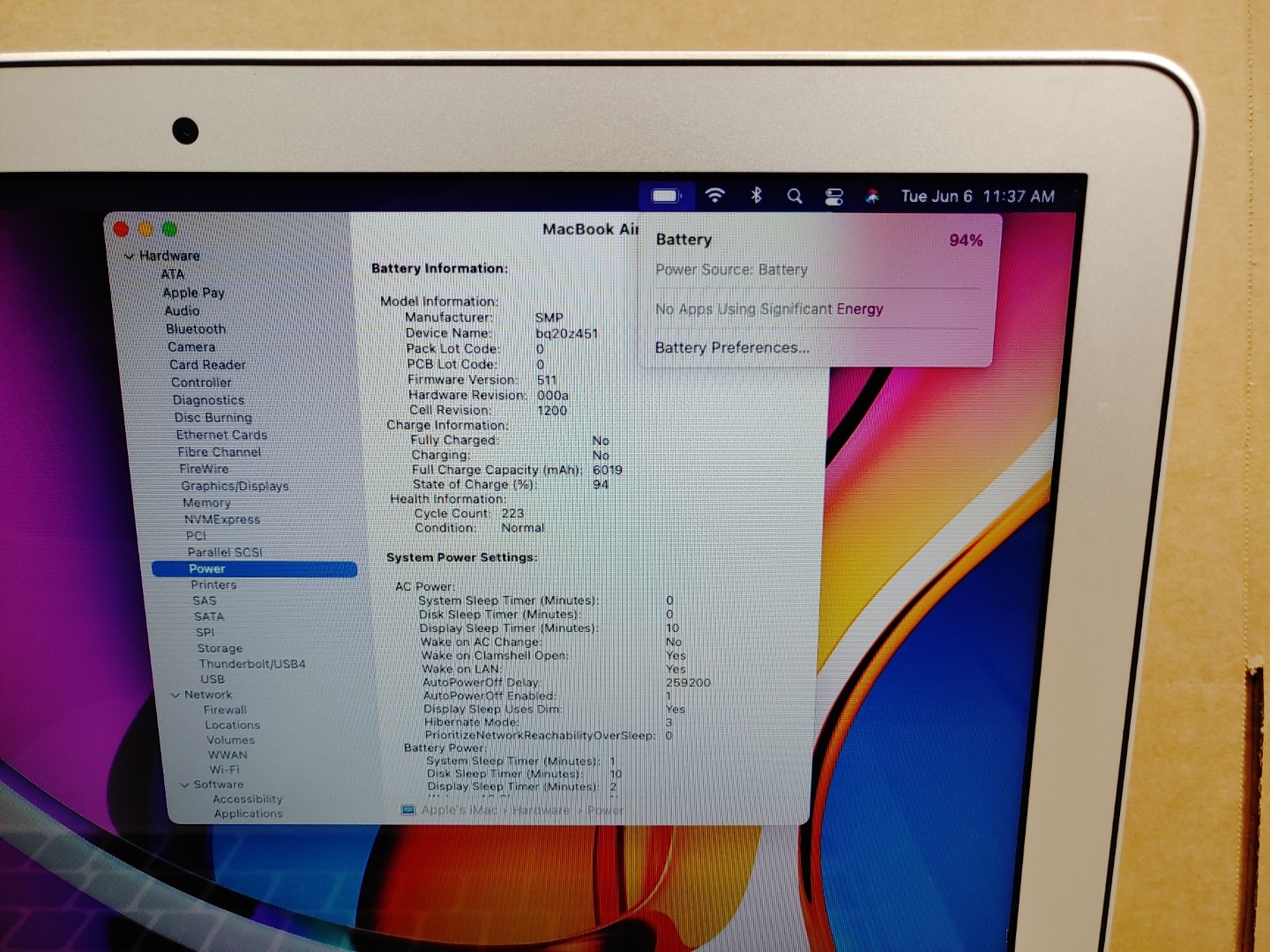Select Audio in sidebar
1270x952 pixels.
pyautogui.click(x=182, y=311)
